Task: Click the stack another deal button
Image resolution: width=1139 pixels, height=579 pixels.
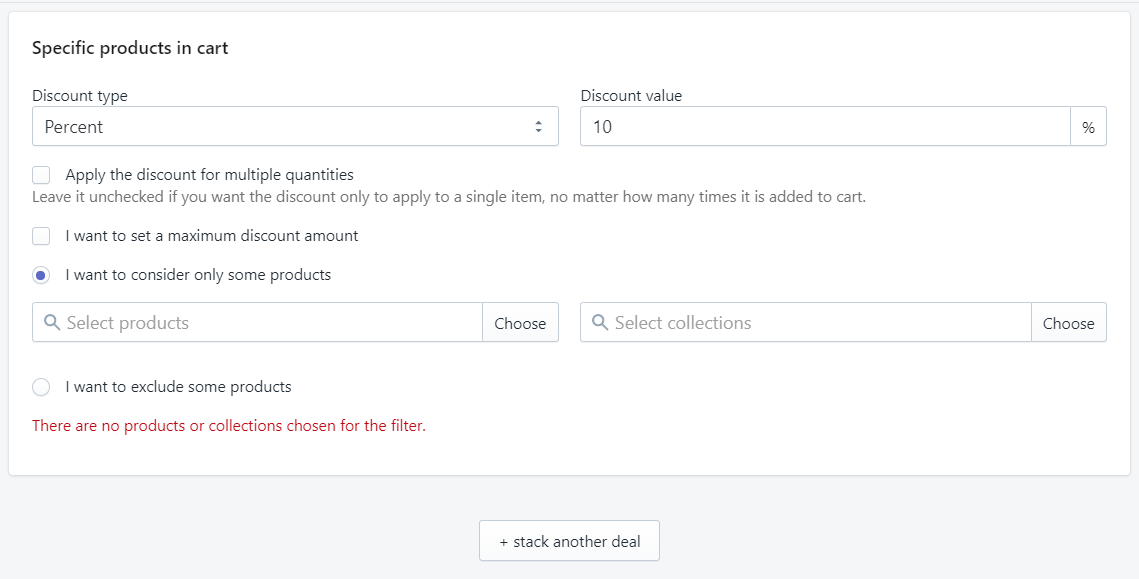Action: tap(569, 541)
